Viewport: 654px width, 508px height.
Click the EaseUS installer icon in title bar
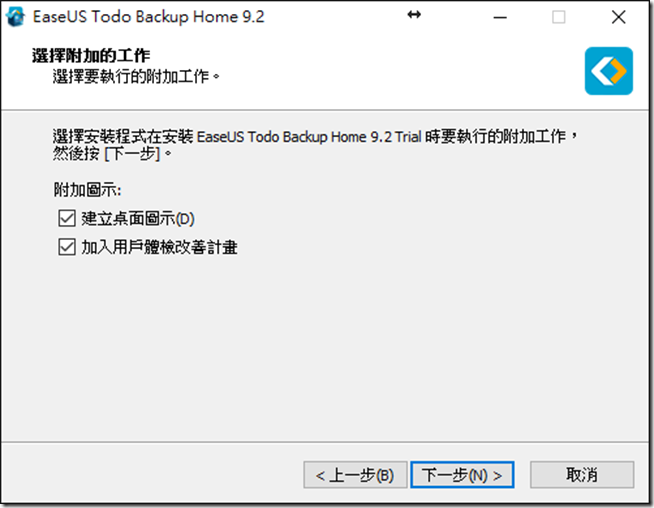pos(15,17)
